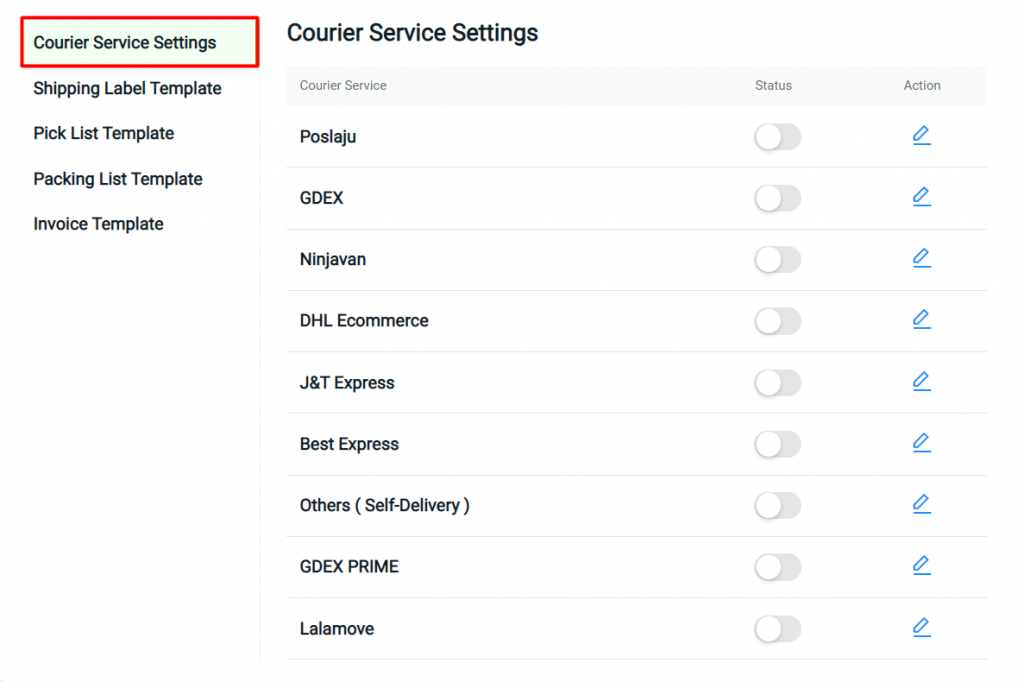Click the Status column header

point(773,86)
